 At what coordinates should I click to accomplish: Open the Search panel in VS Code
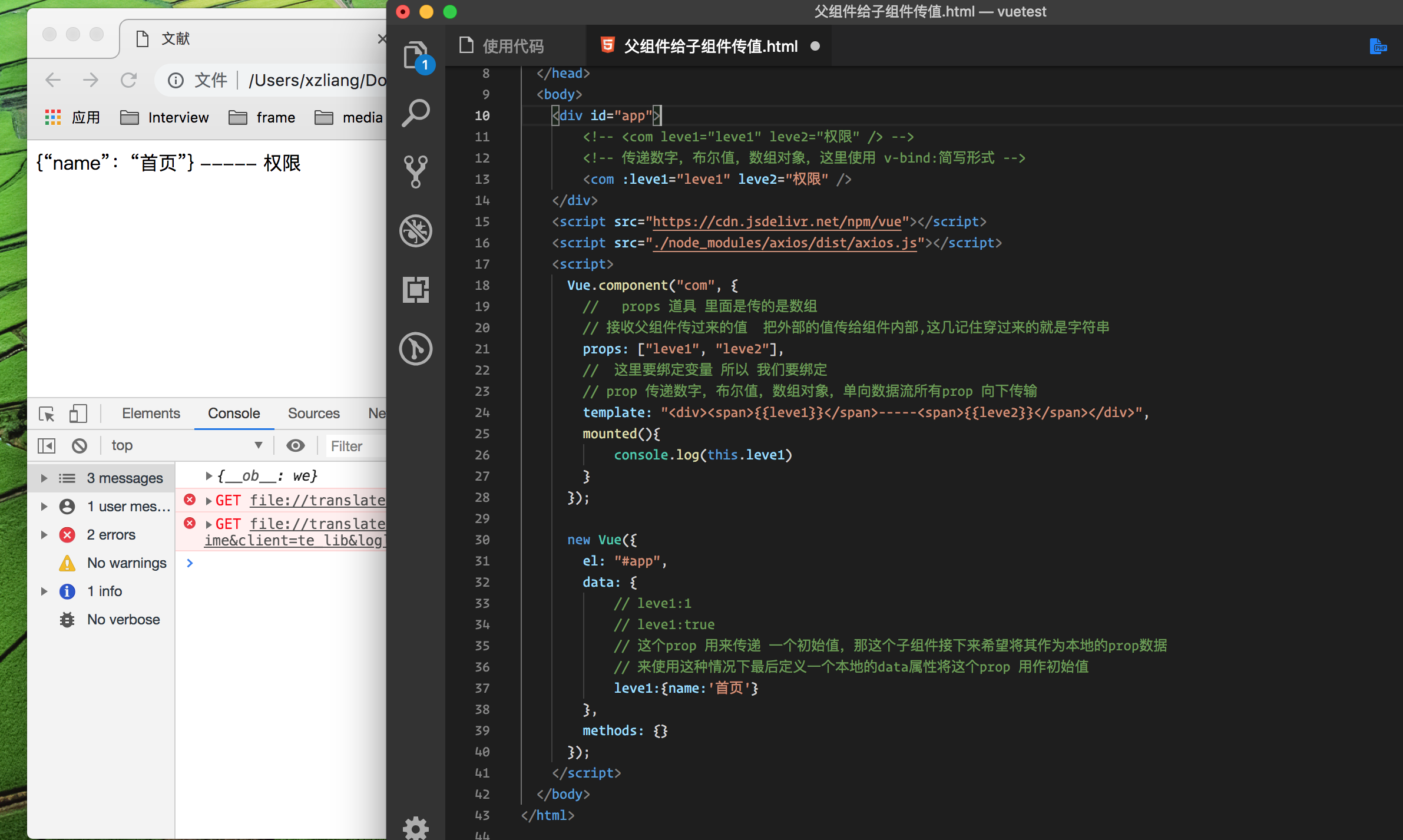(x=416, y=113)
